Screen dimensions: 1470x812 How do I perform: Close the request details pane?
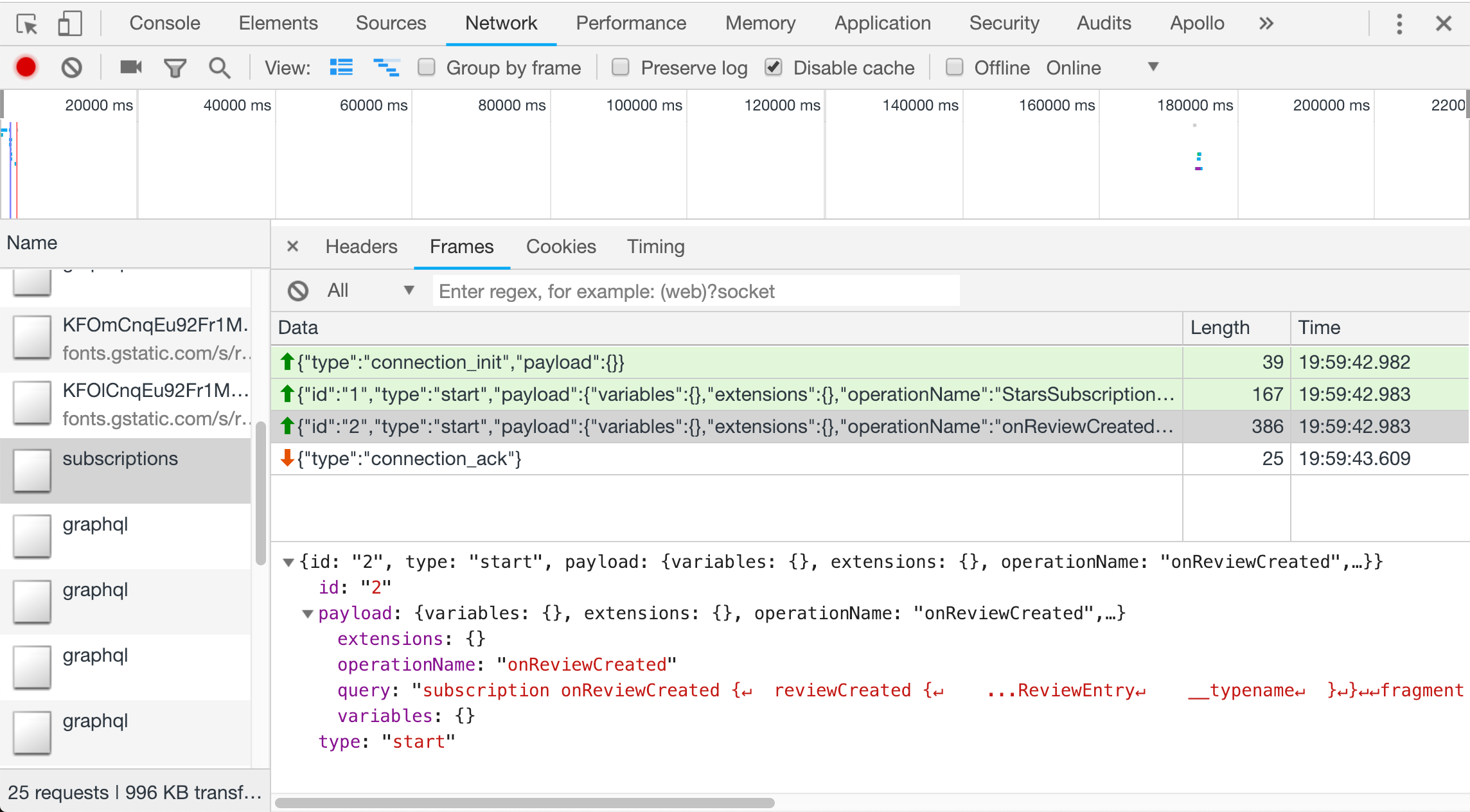click(x=292, y=246)
